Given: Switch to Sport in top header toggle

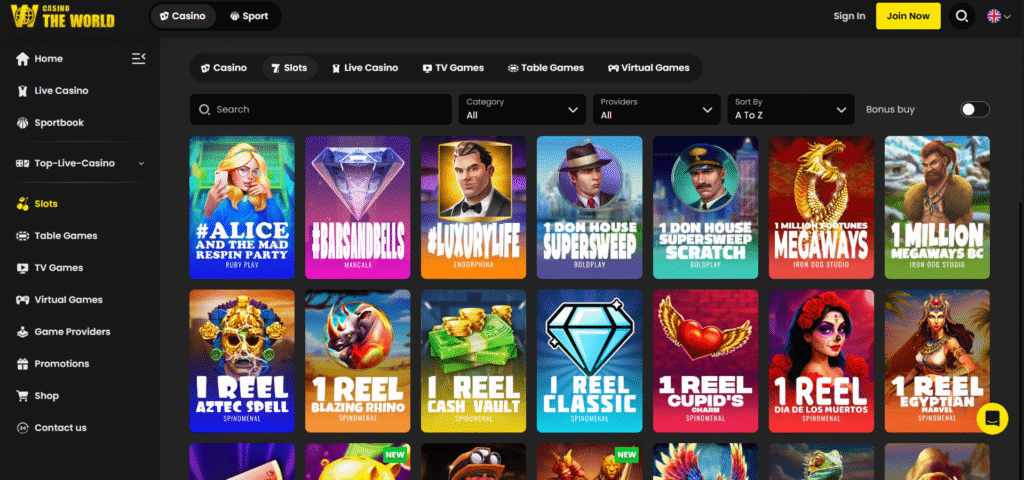Looking at the screenshot, I should pos(248,16).
